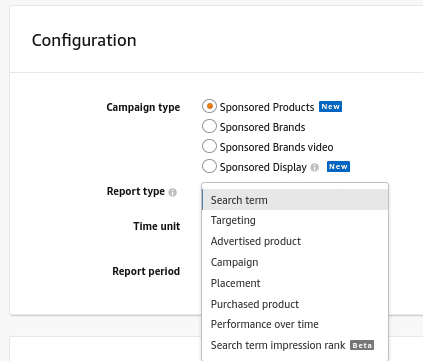The width and height of the screenshot is (423, 361).
Task: Click the info icon beside Sponsored Display
Action: tap(315, 167)
